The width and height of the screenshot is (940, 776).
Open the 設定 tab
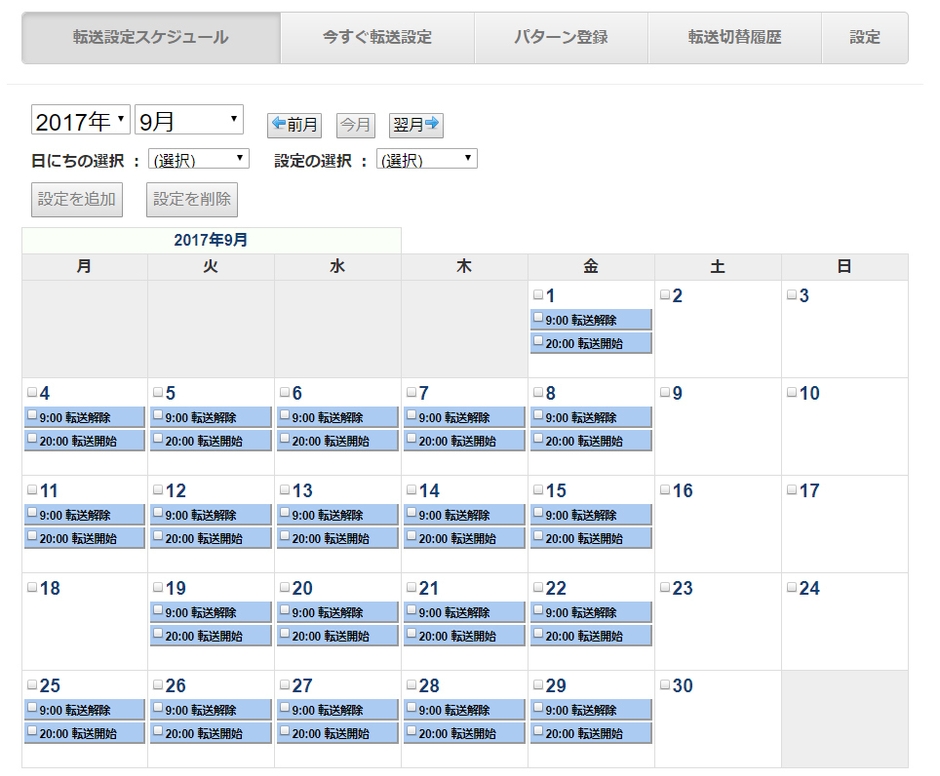pyautogui.click(x=865, y=38)
